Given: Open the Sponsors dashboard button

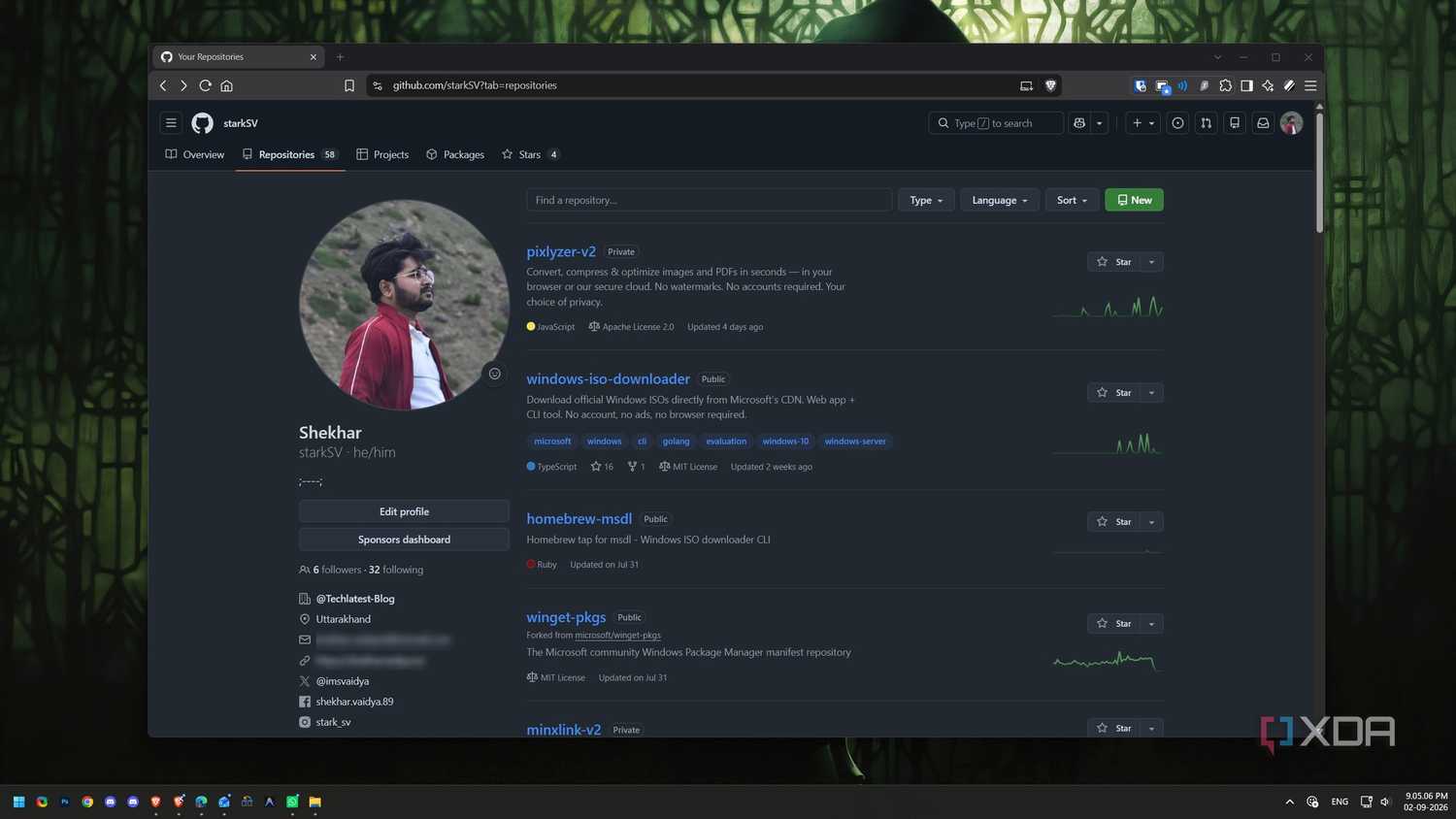Looking at the screenshot, I should coord(404,540).
